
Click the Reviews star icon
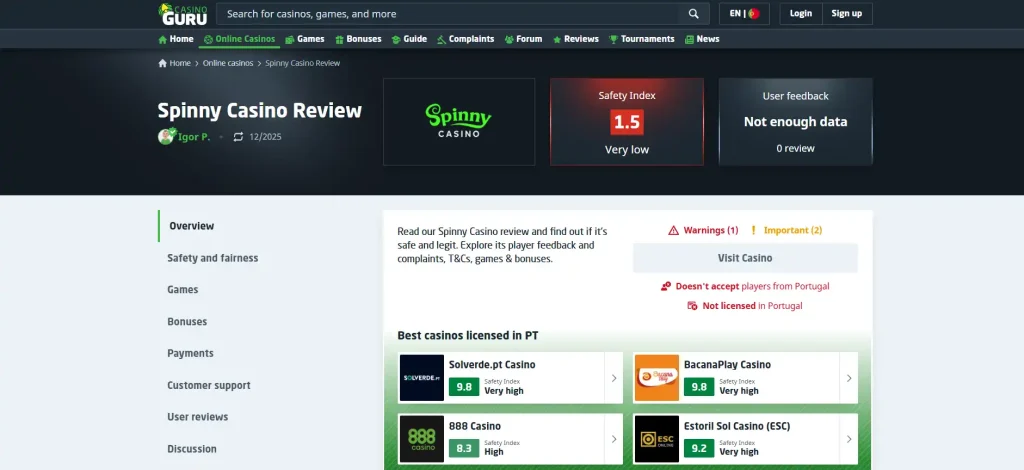pos(557,39)
